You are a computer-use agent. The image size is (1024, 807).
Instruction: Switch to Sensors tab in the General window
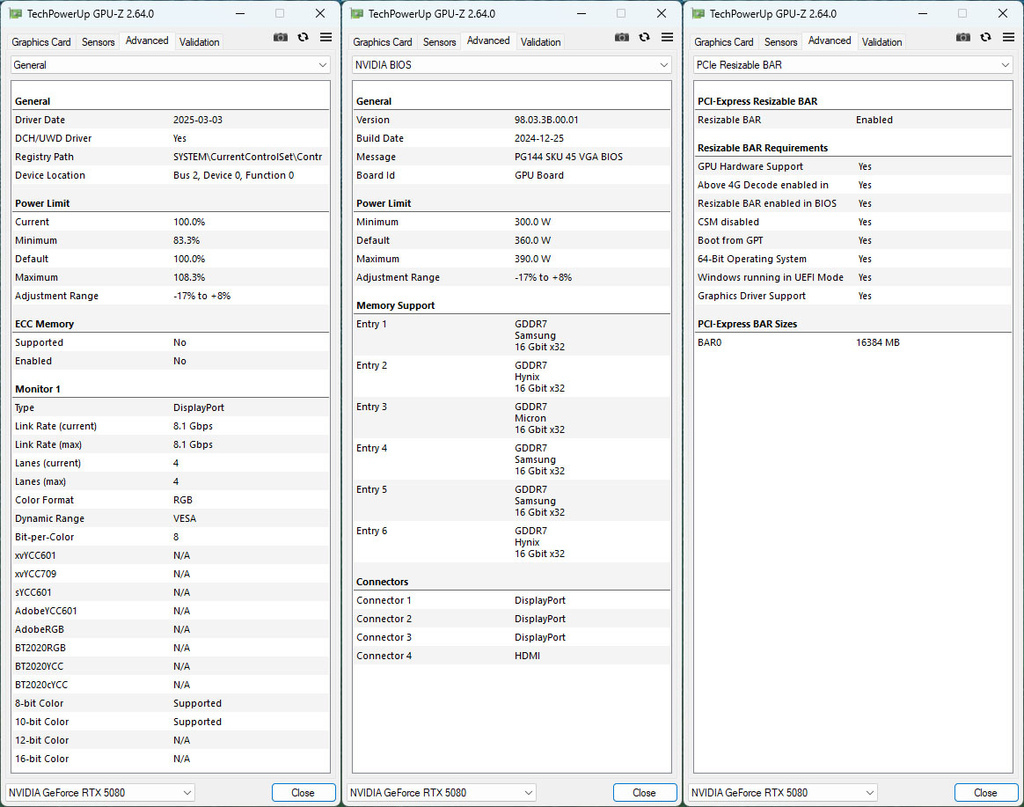[x=98, y=42]
